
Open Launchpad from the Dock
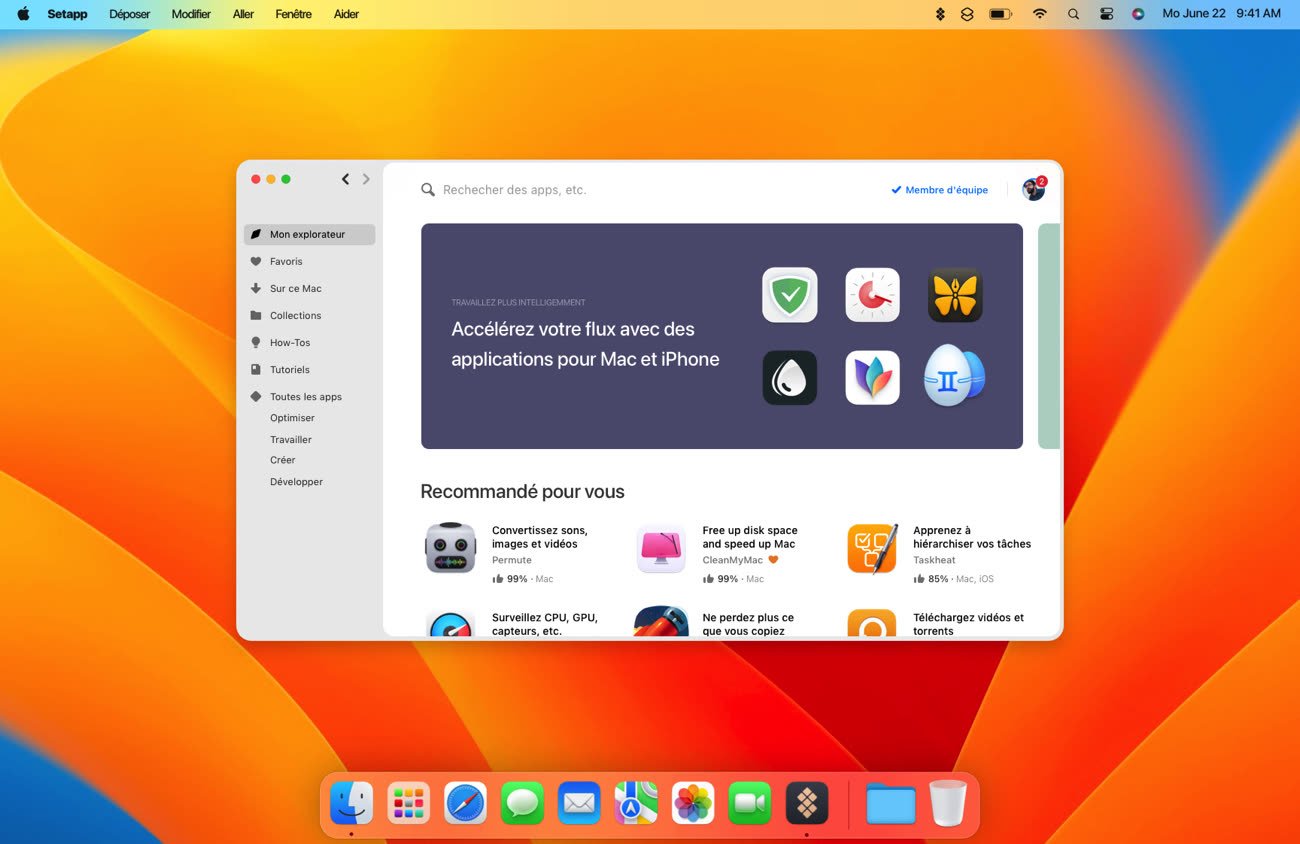pos(408,803)
